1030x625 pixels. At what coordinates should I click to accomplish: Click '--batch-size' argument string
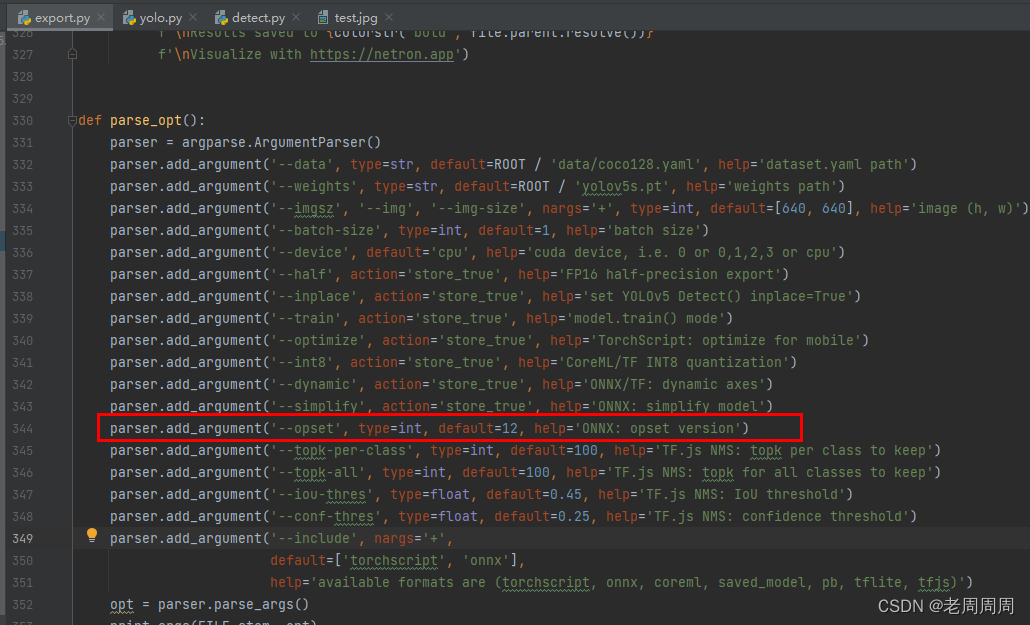point(326,230)
